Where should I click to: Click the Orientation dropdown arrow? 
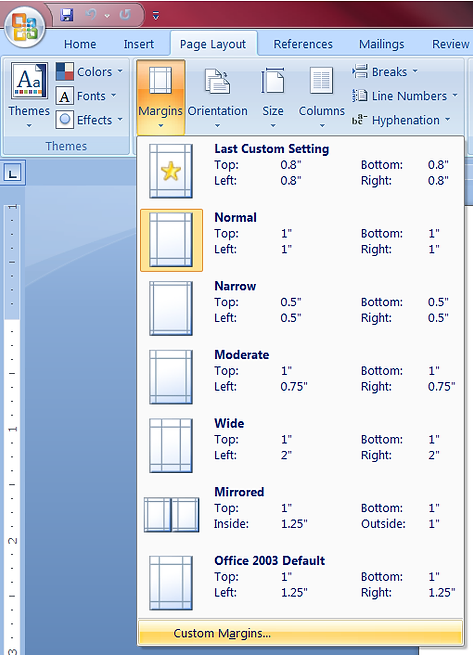click(x=217, y=125)
